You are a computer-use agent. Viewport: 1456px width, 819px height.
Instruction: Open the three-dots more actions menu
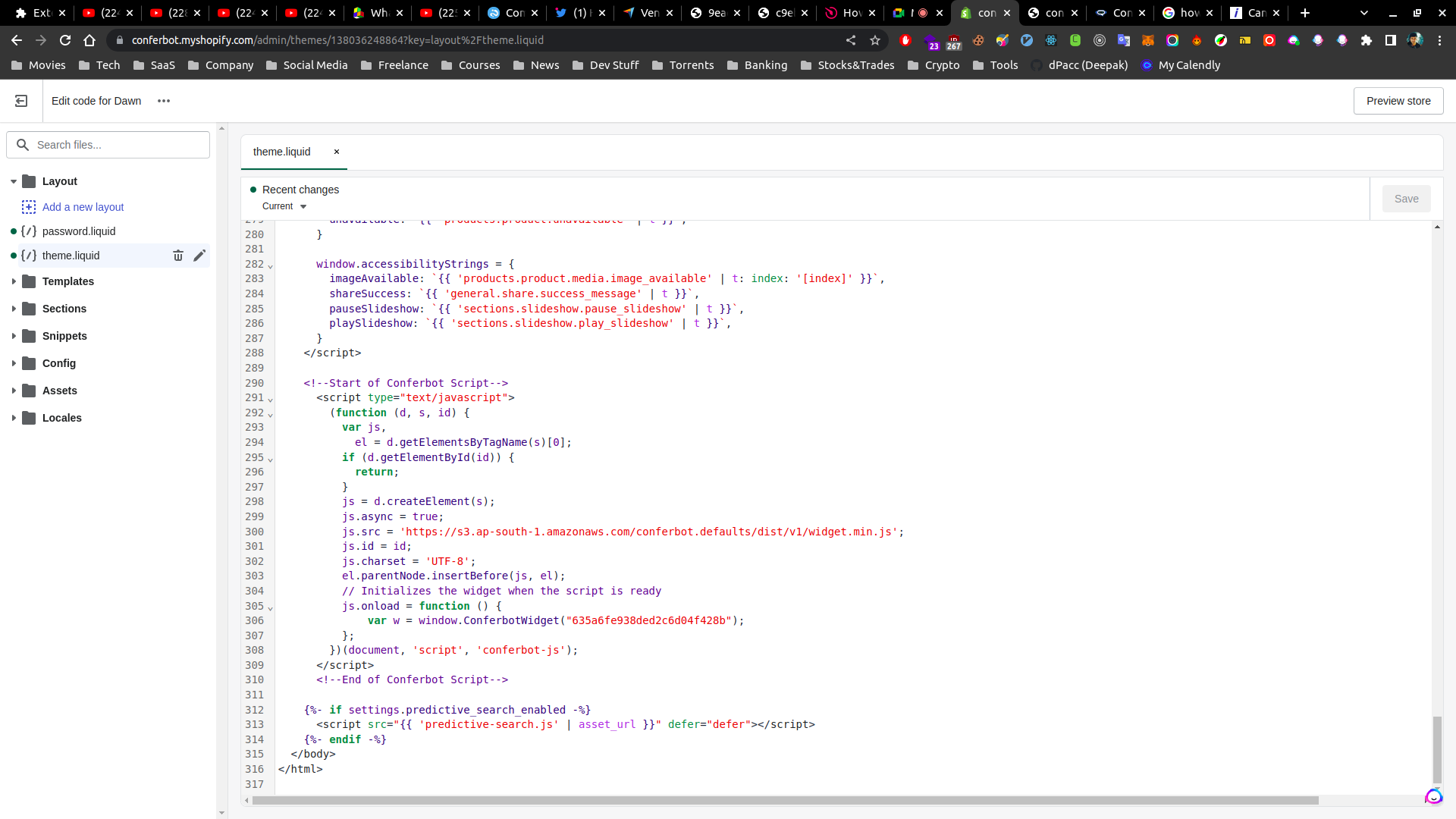pos(164,101)
